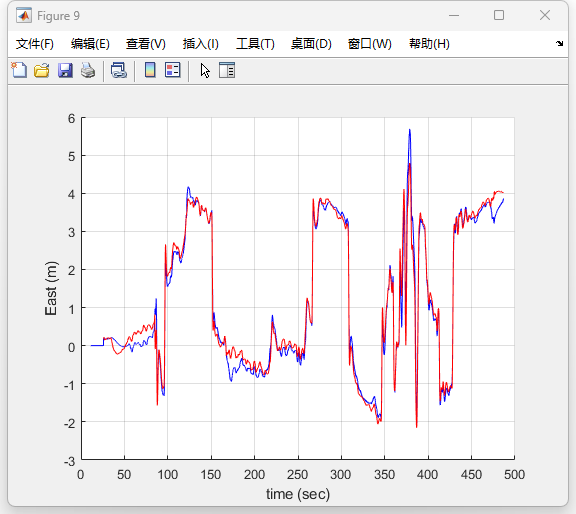The width and height of the screenshot is (576, 514).
Task: Open the 查看(V) menu
Action: [145, 44]
